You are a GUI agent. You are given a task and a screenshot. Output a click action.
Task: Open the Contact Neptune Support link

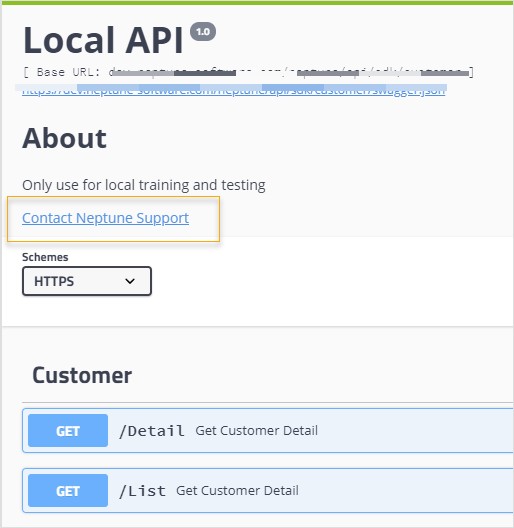click(x=105, y=218)
